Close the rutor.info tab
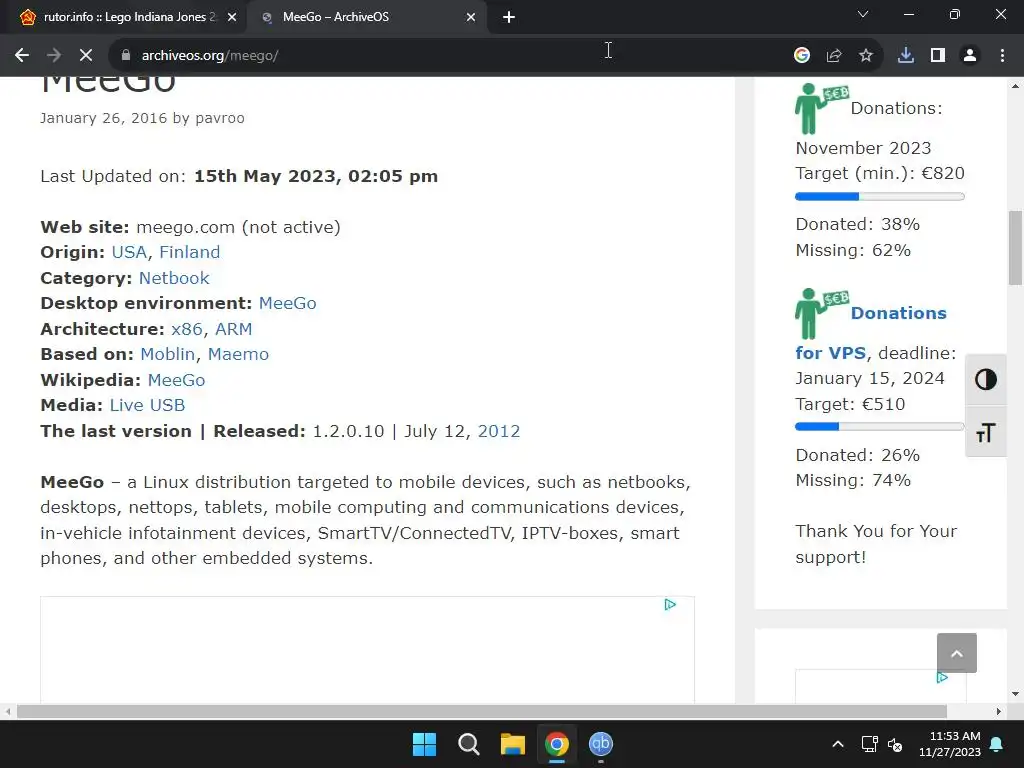This screenshot has height=768, width=1024. click(x=232, y=17)
